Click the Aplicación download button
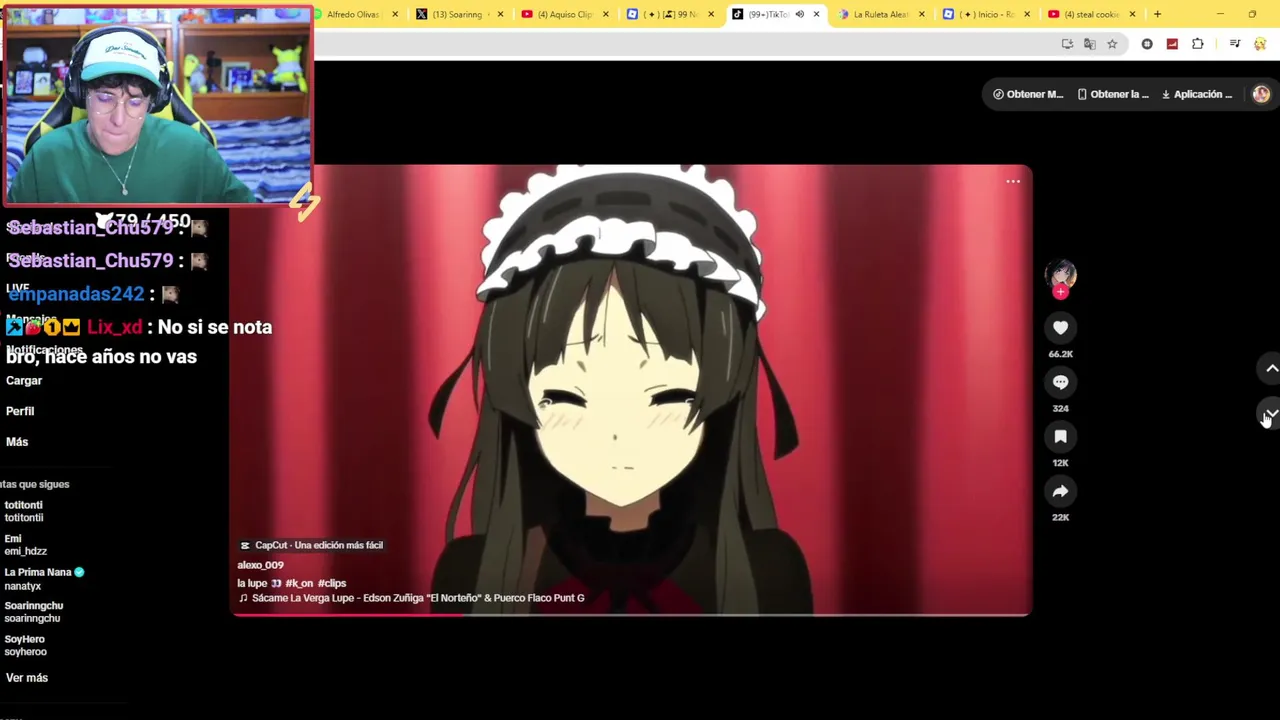Viewport: 1280px width, 720px height. [1197, 94]
